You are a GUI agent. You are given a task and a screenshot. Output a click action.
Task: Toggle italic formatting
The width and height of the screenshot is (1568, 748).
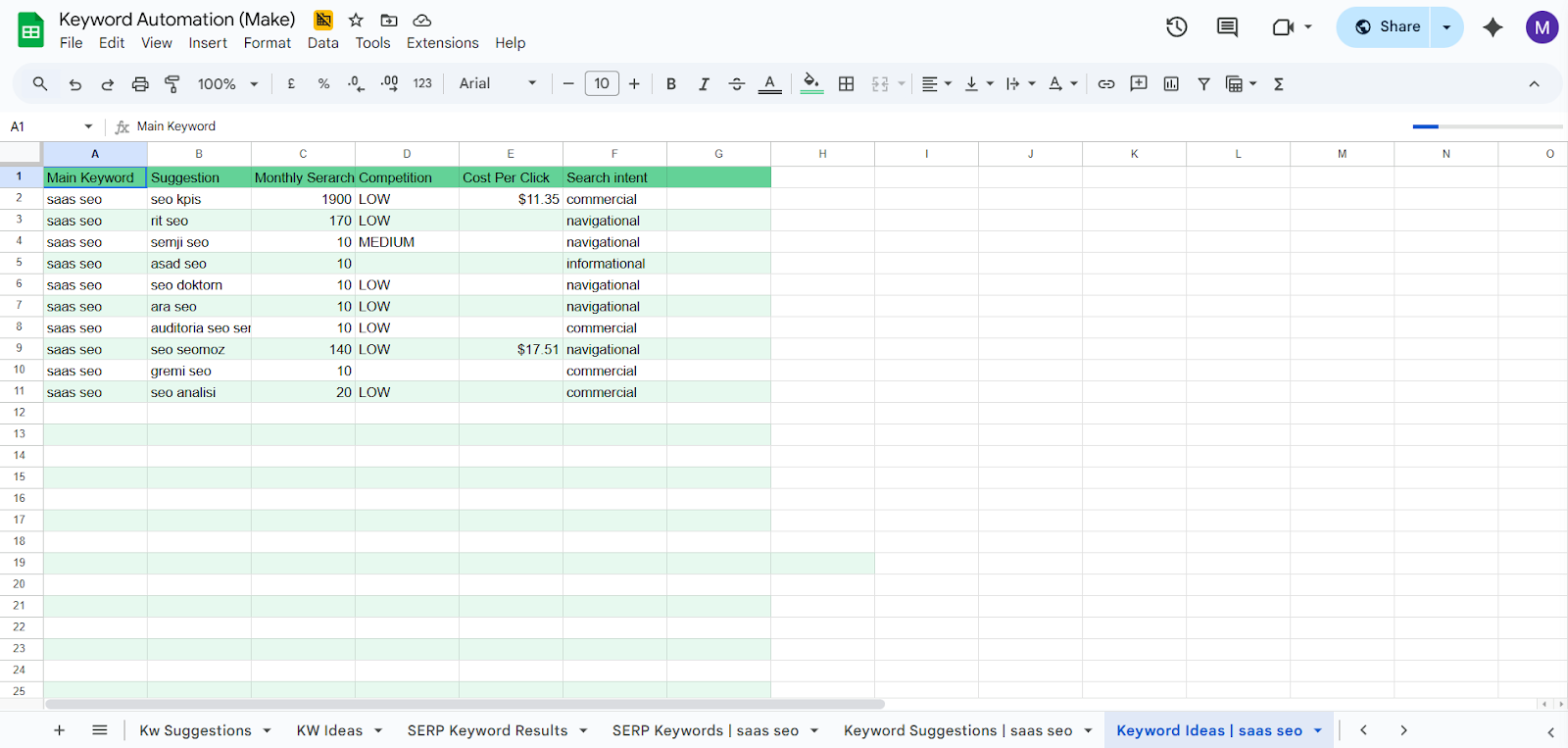tap(704, 84)
